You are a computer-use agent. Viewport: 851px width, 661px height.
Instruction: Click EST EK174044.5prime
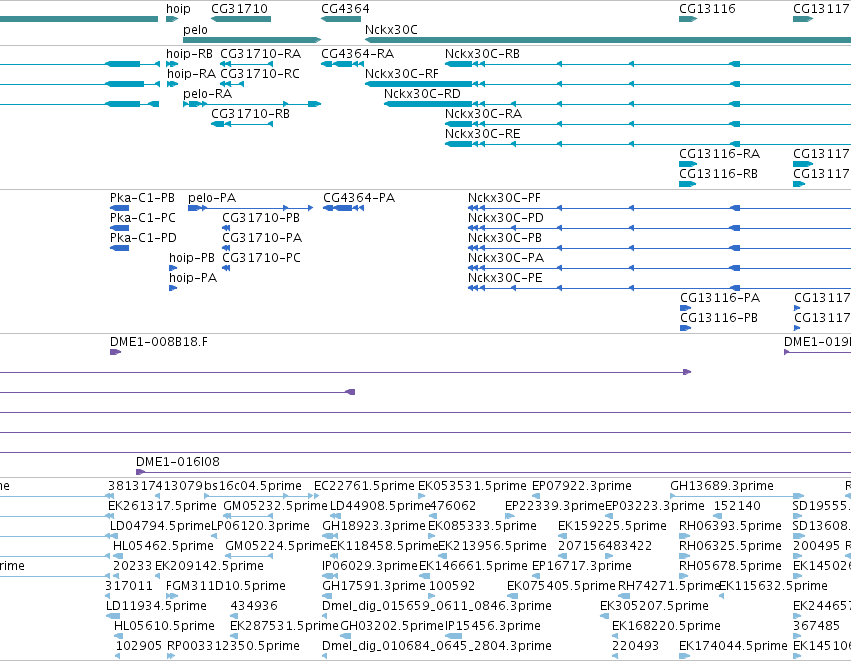tap(733, 646)
